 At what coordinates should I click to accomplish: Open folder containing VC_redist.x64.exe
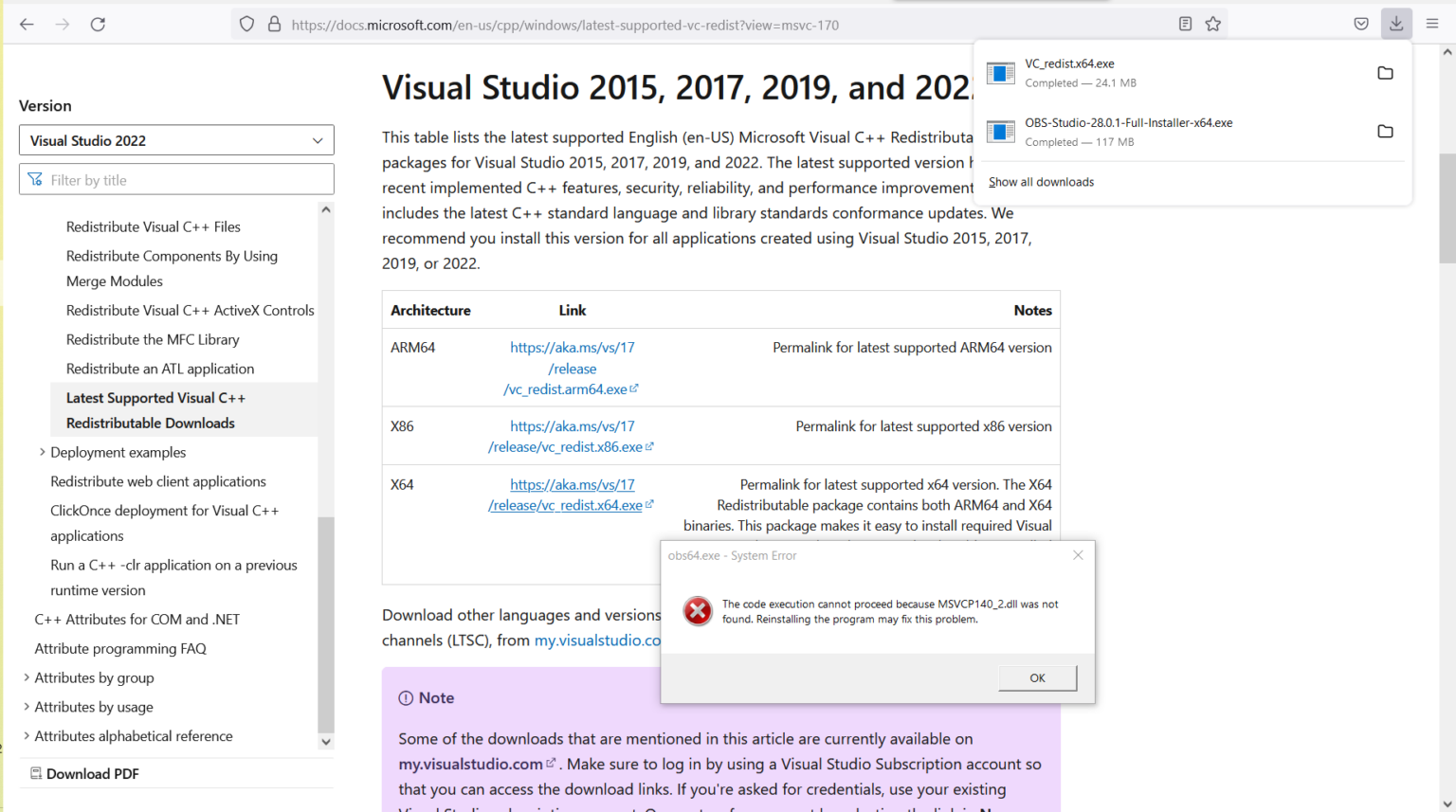point(1385,73)
